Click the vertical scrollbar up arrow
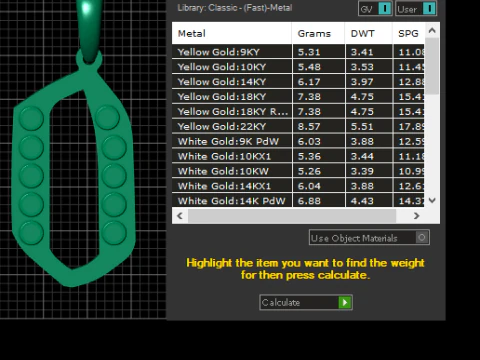The height and width of the screenshot is (360, 480). point(432,31)
